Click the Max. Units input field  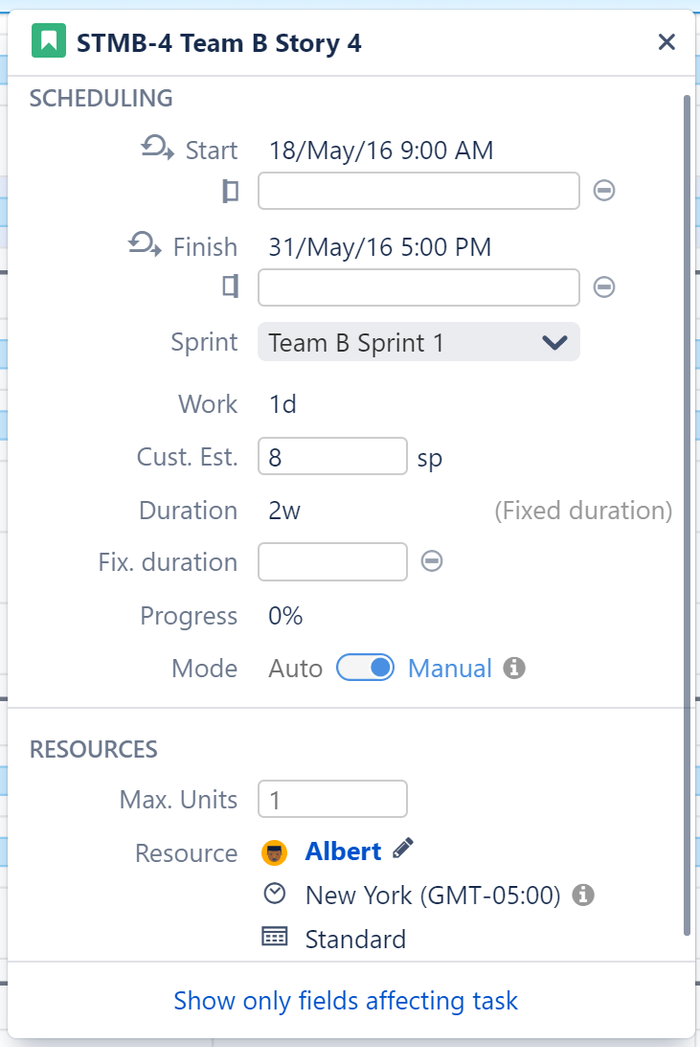click(x=332, y=799)
